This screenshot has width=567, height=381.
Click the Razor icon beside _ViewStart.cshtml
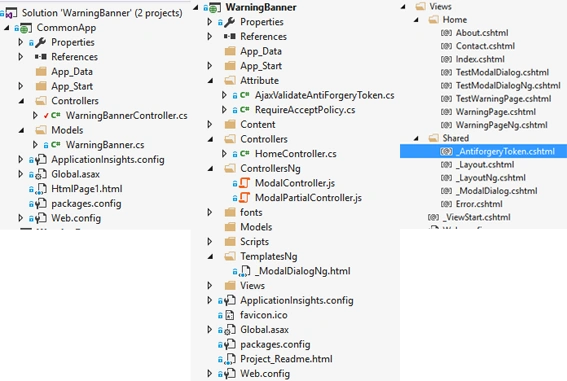433,217
